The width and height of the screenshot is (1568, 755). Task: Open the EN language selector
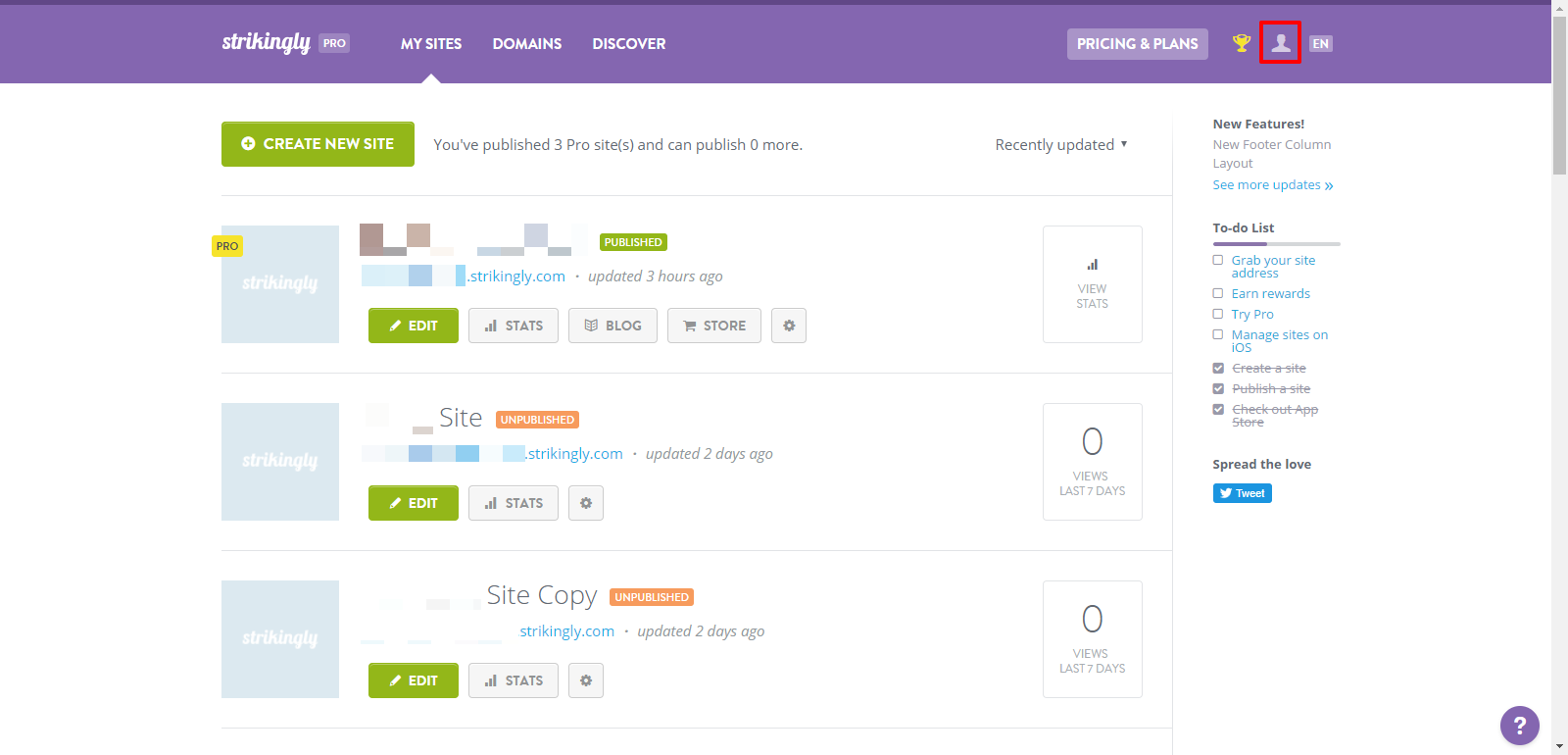coord(1321,43)
